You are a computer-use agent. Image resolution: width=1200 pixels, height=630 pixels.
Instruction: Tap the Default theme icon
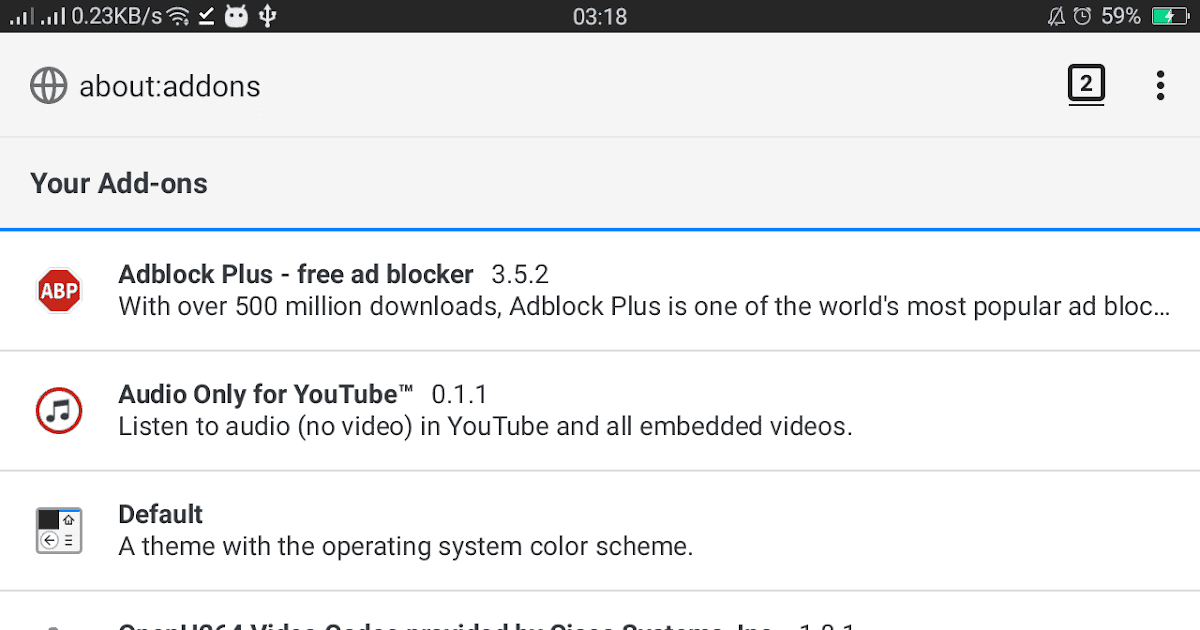[x=59, y=531]
